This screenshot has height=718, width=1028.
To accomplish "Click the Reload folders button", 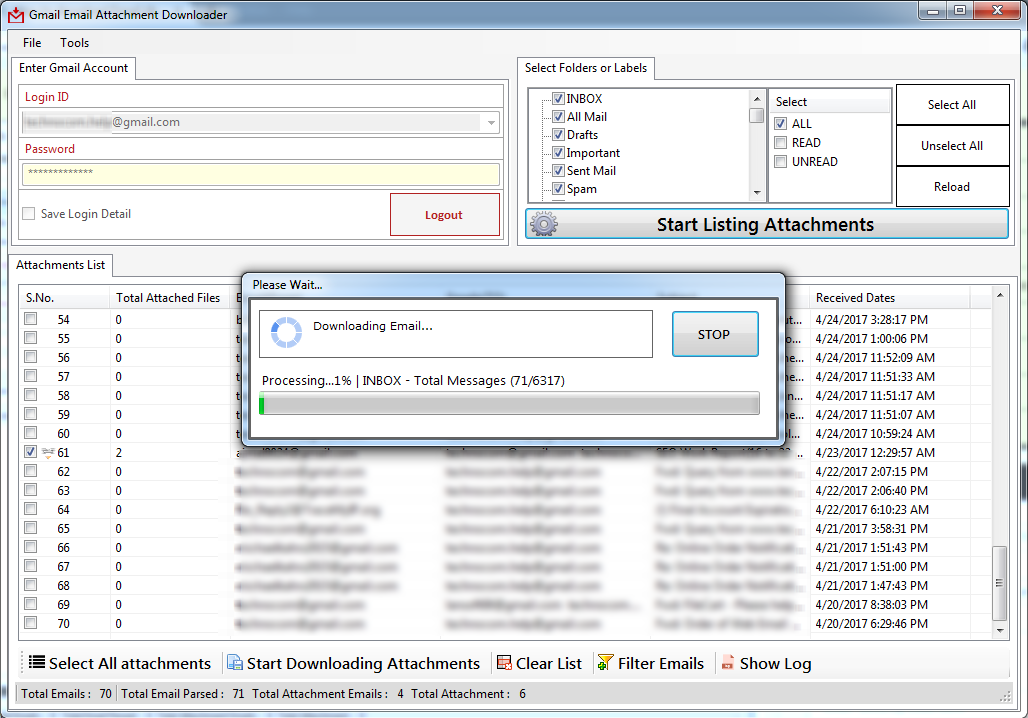I will click(x=952, y=187).
